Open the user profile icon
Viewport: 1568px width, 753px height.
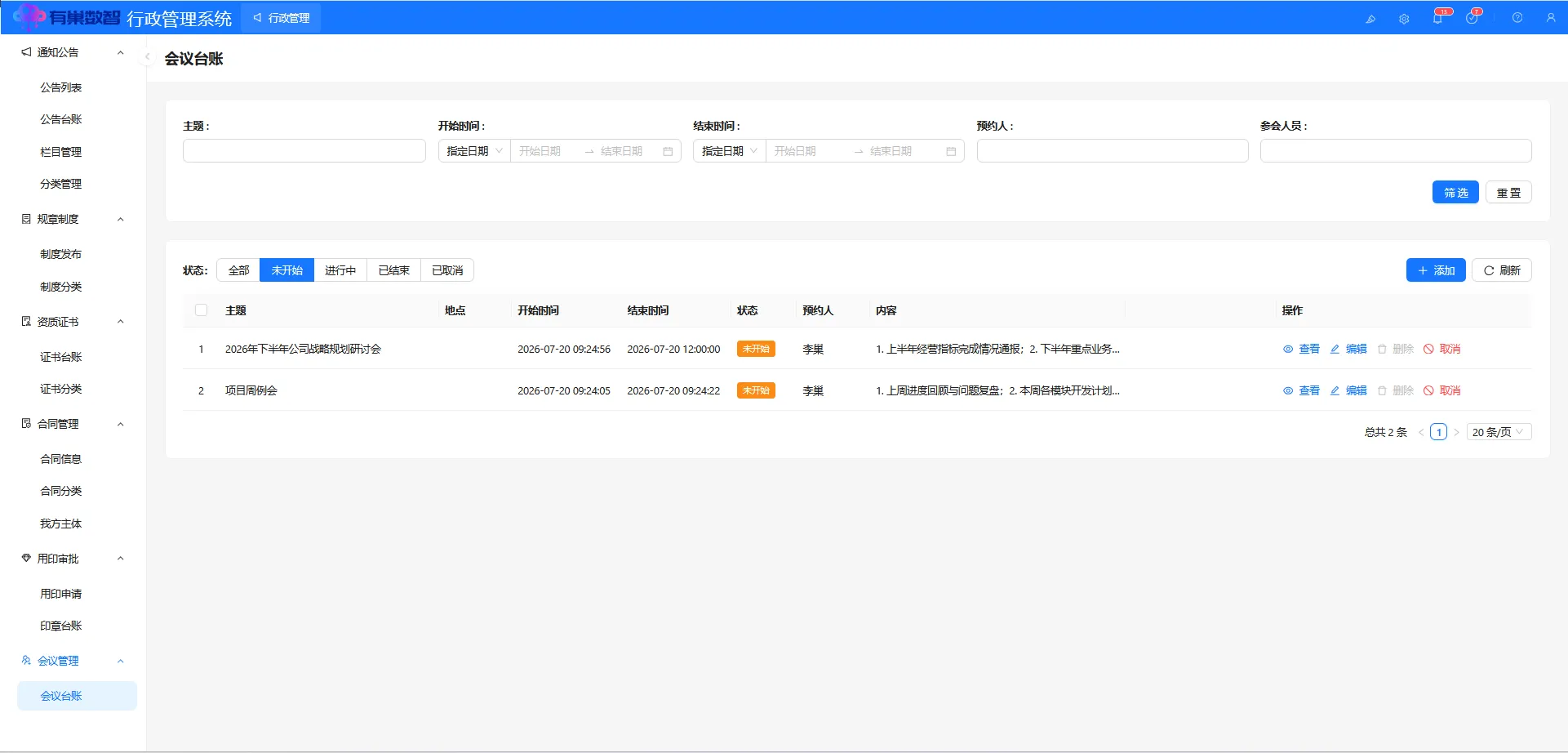[1551, 18]
